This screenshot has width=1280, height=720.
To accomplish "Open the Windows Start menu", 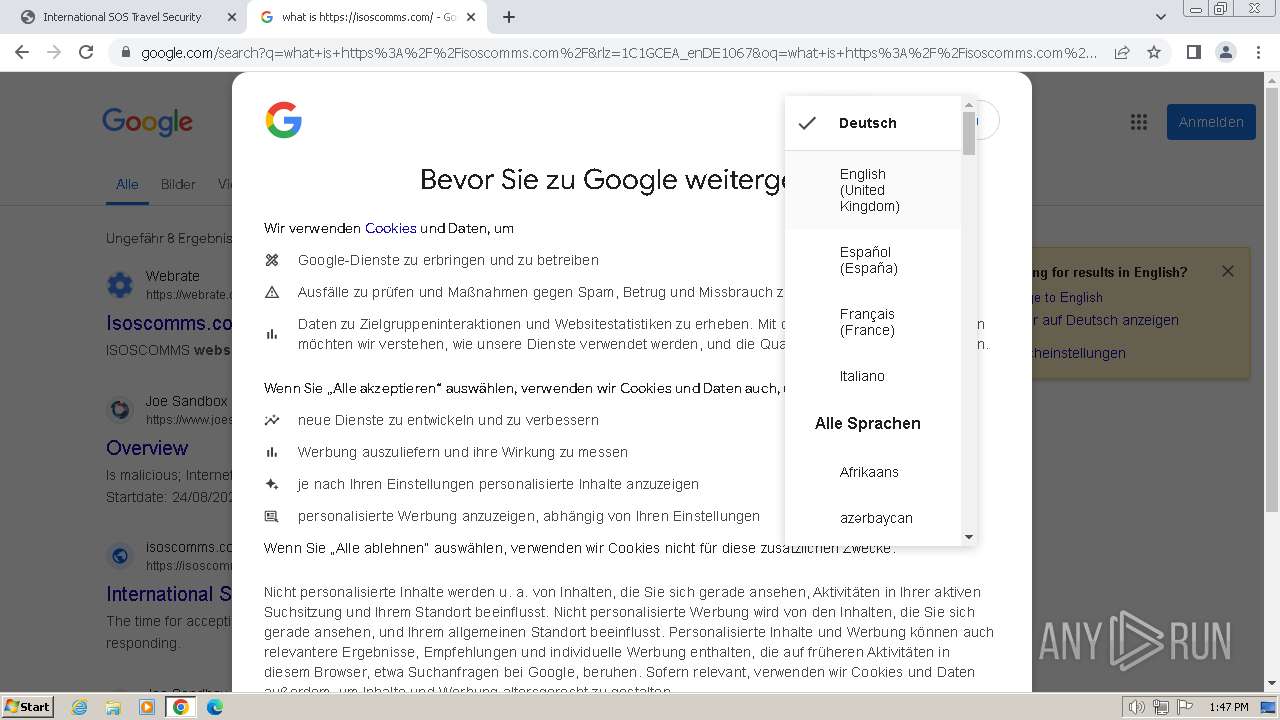I will [x=28, y=706].
